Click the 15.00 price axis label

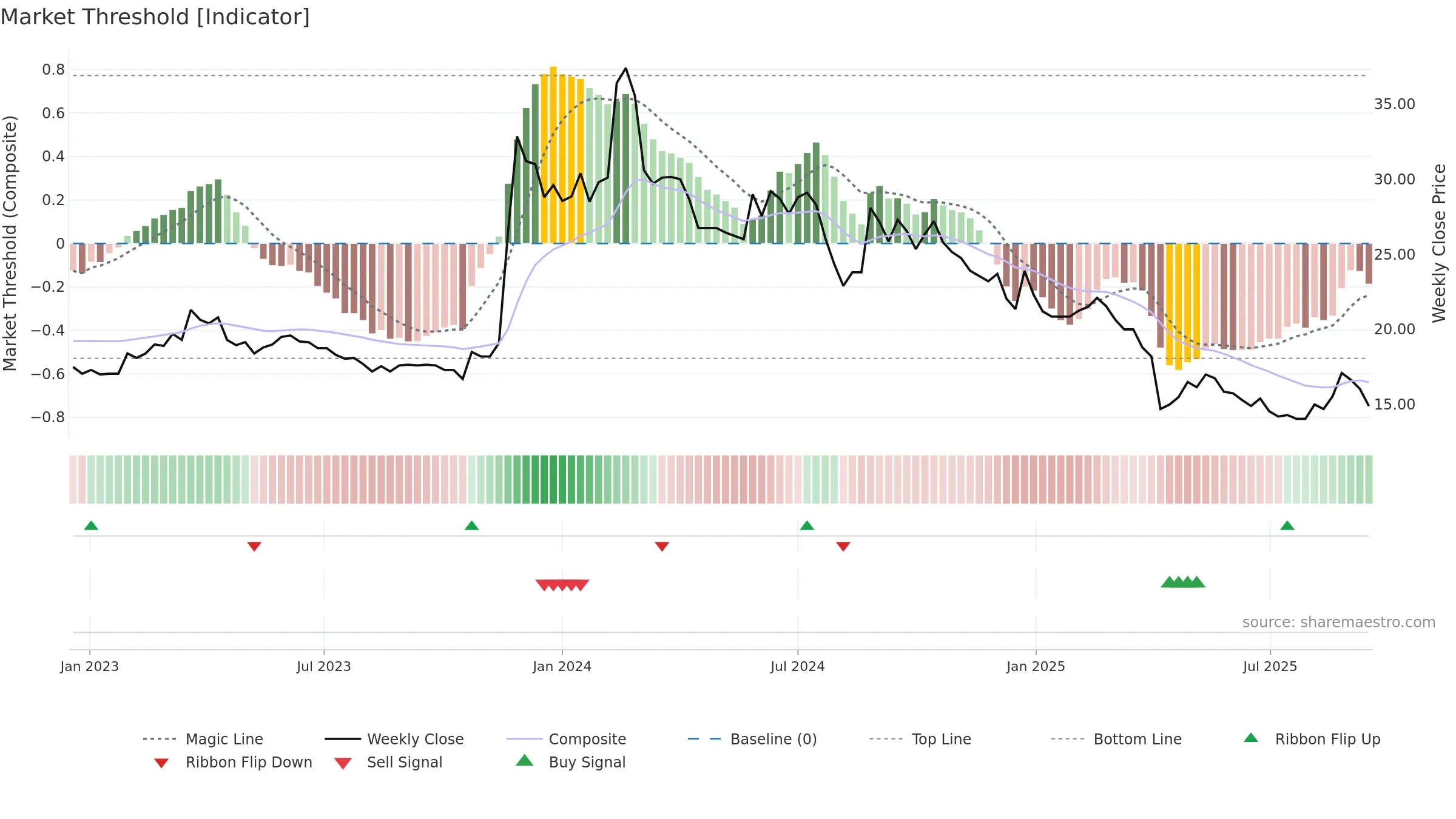1395,405
